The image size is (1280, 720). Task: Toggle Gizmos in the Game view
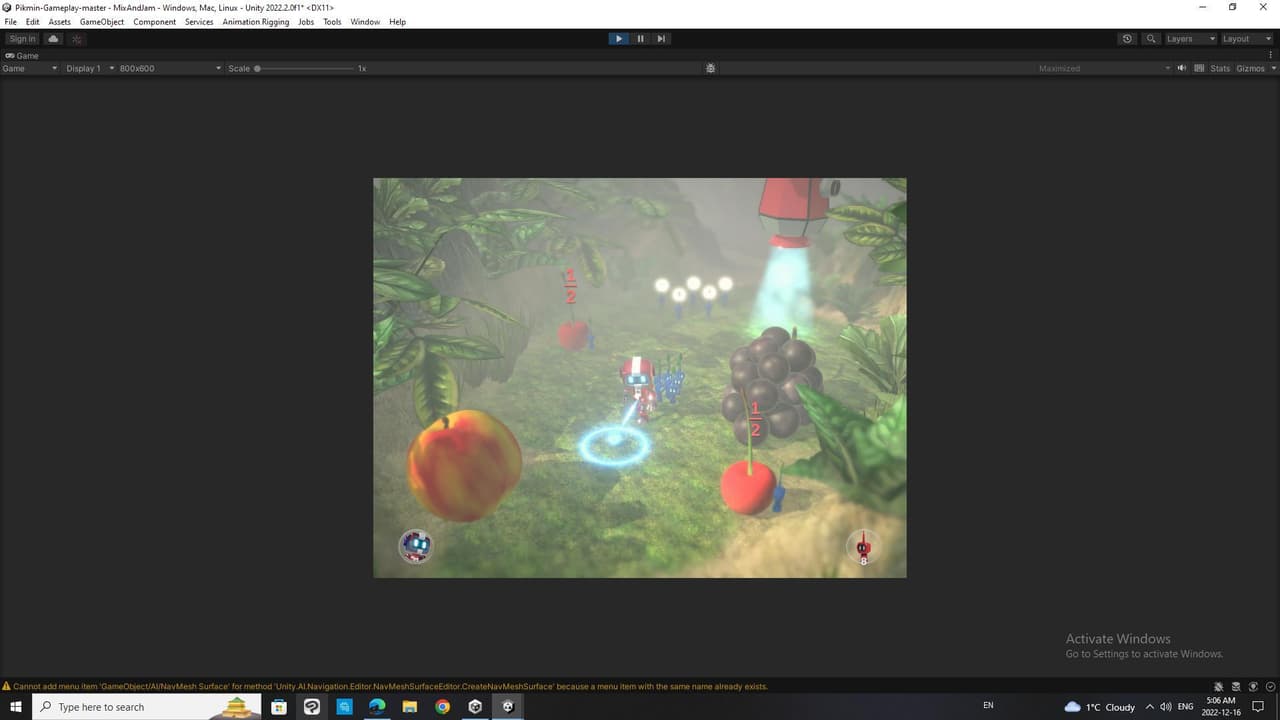1250,69
